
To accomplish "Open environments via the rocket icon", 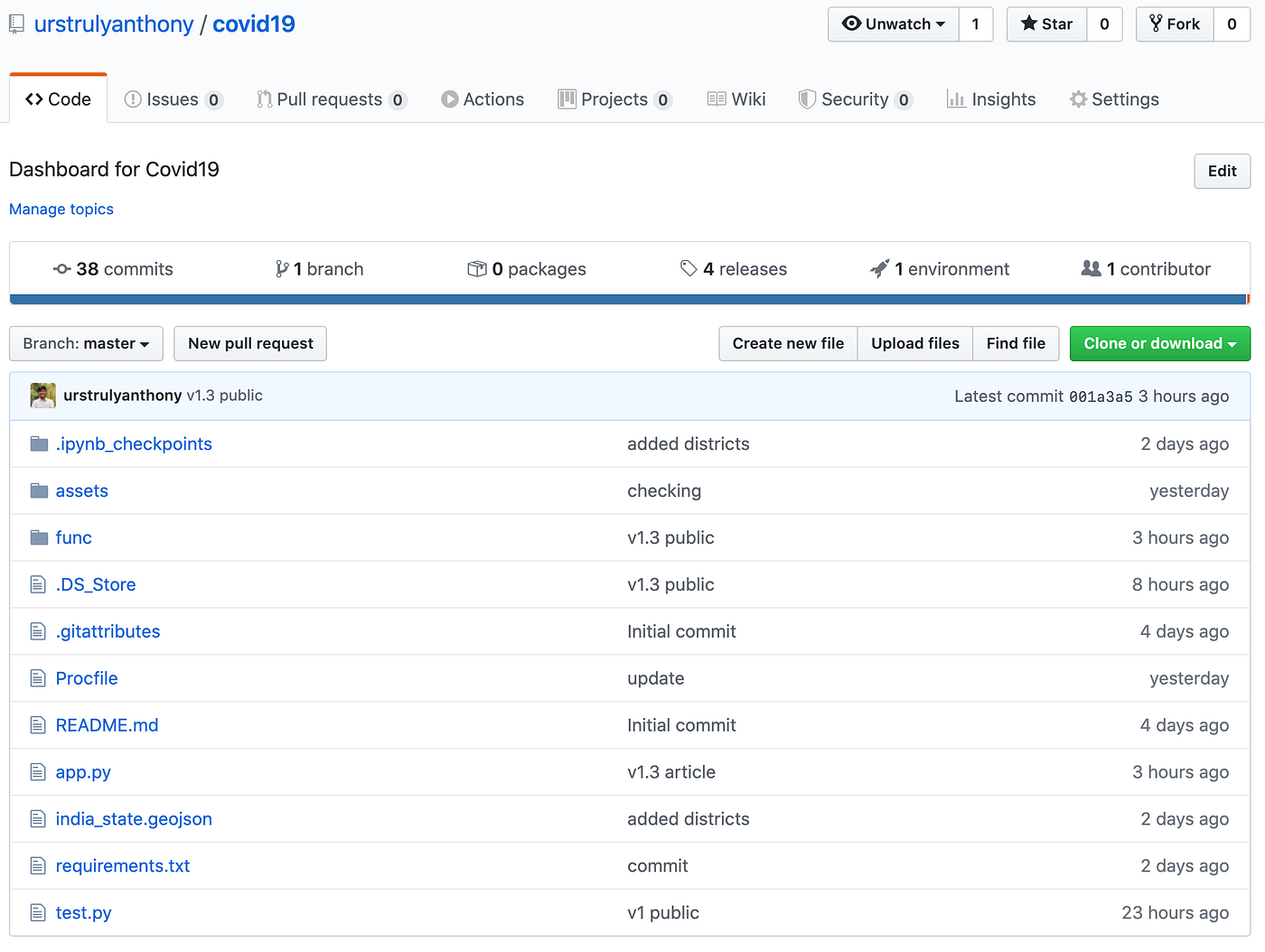I will coord(880,268).
